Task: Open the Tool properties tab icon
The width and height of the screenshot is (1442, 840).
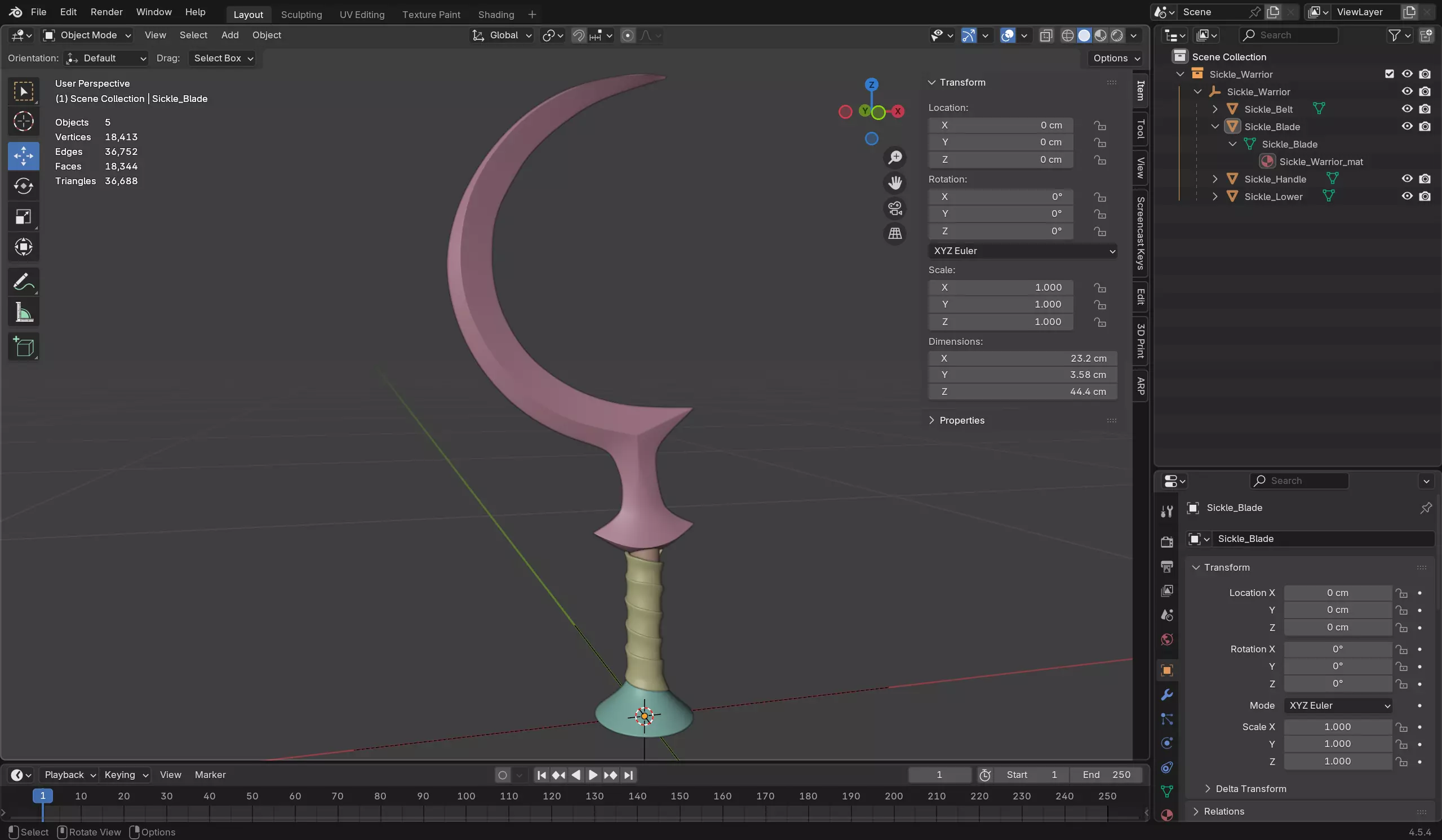Action: coord(1167,511)
